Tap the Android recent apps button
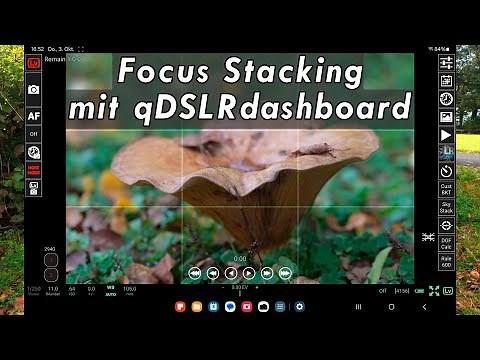The height and width of the screenshot is (360, 480). (358, 307)
